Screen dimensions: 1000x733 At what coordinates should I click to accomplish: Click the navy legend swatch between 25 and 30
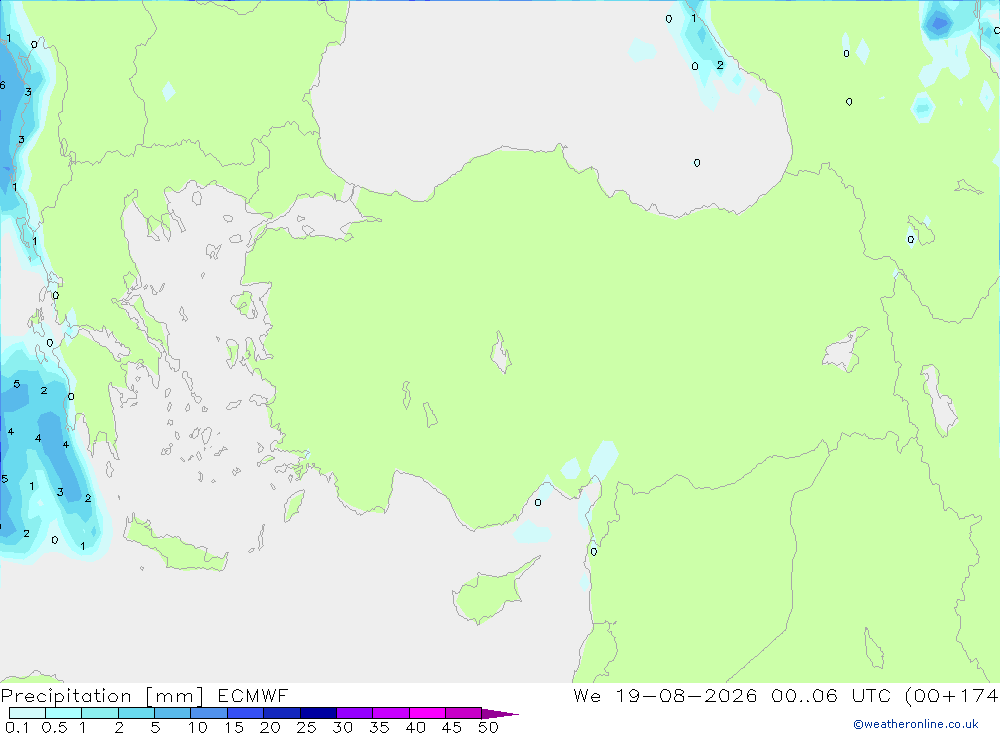[x=318, y=713]
